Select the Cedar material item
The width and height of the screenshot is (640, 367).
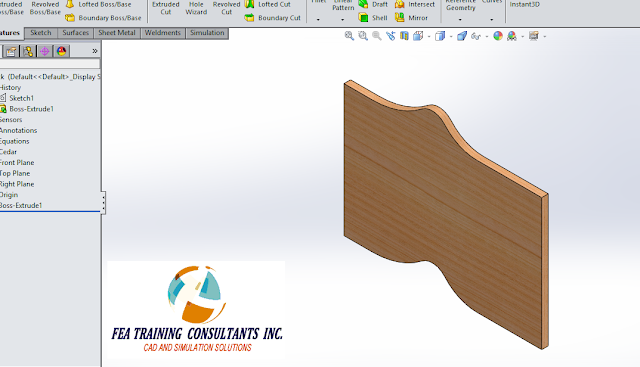9,152
